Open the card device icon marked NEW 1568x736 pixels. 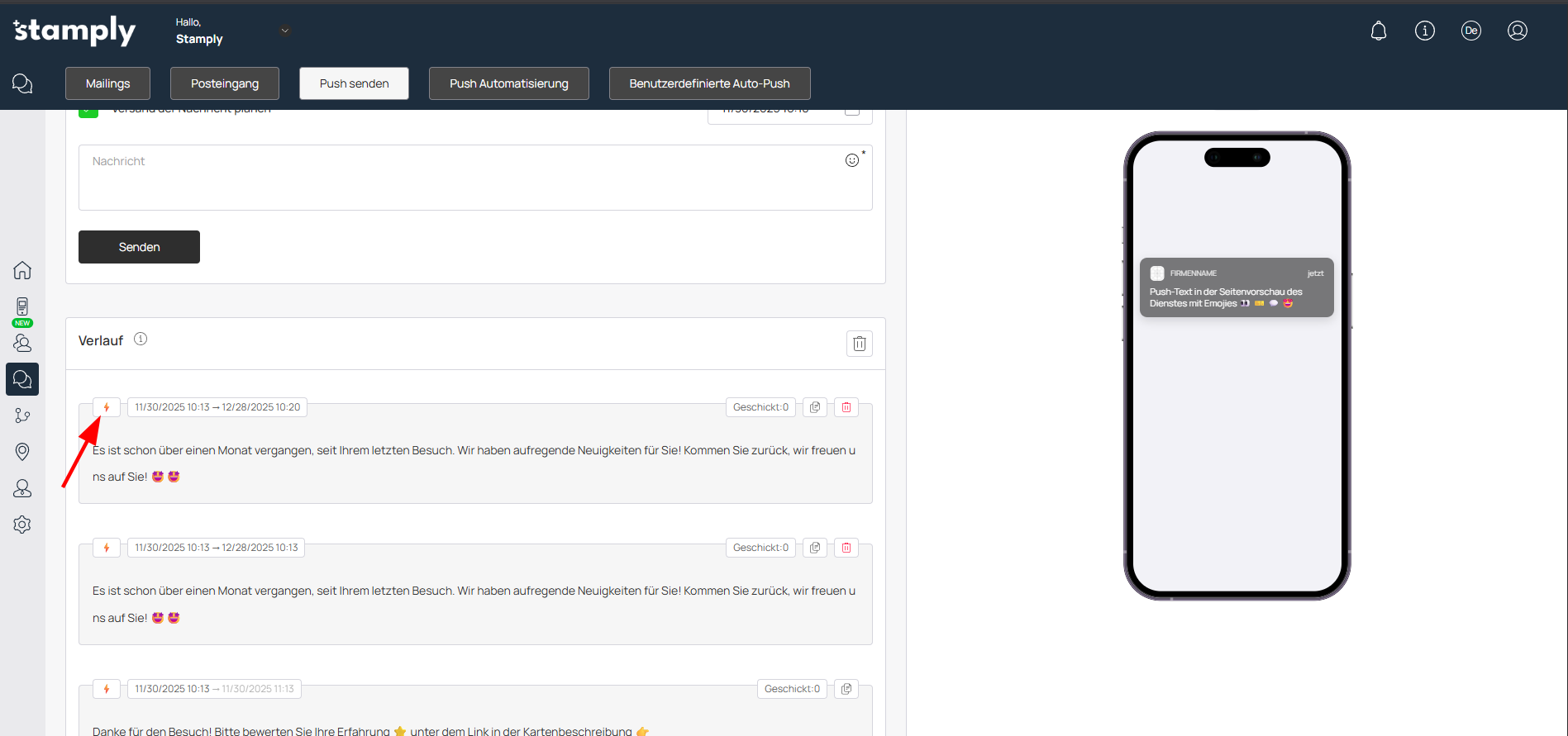coord(22,307)
